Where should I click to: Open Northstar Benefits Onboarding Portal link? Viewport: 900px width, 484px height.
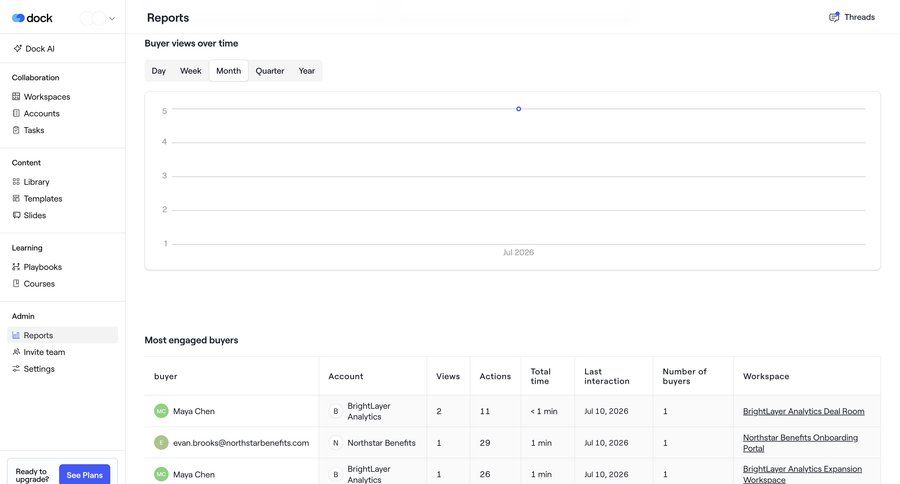pyautogui.click(x=800, y=443)
